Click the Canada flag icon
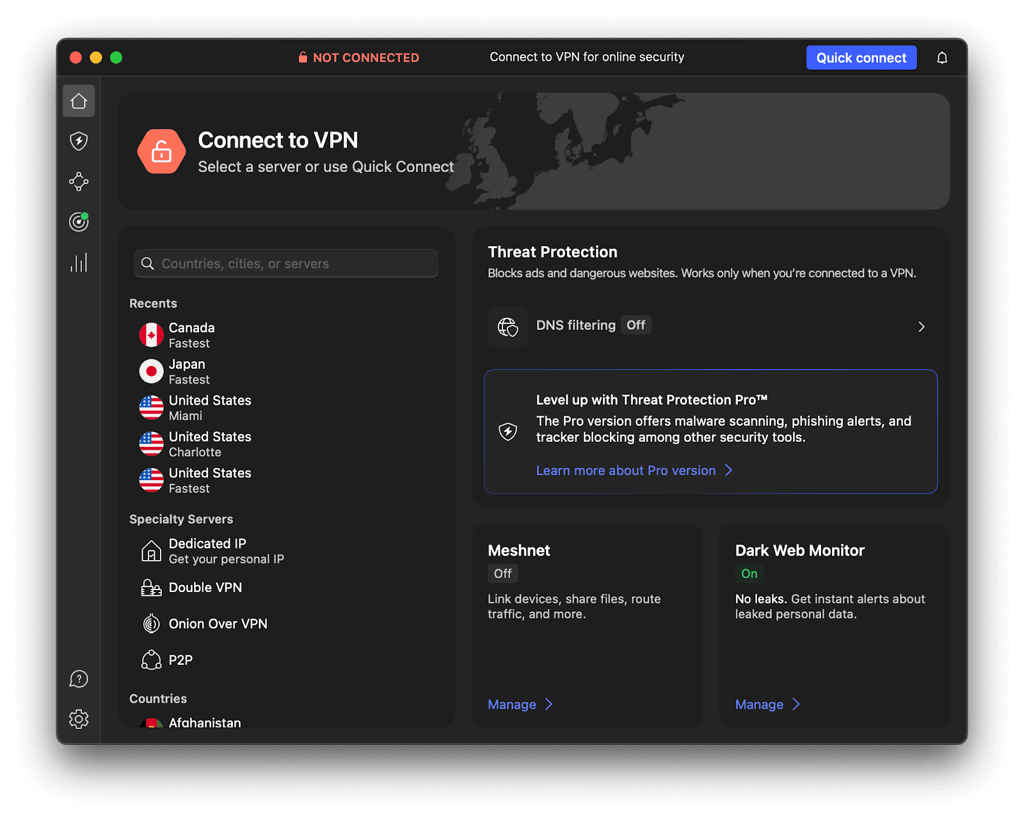 point(151,335)
